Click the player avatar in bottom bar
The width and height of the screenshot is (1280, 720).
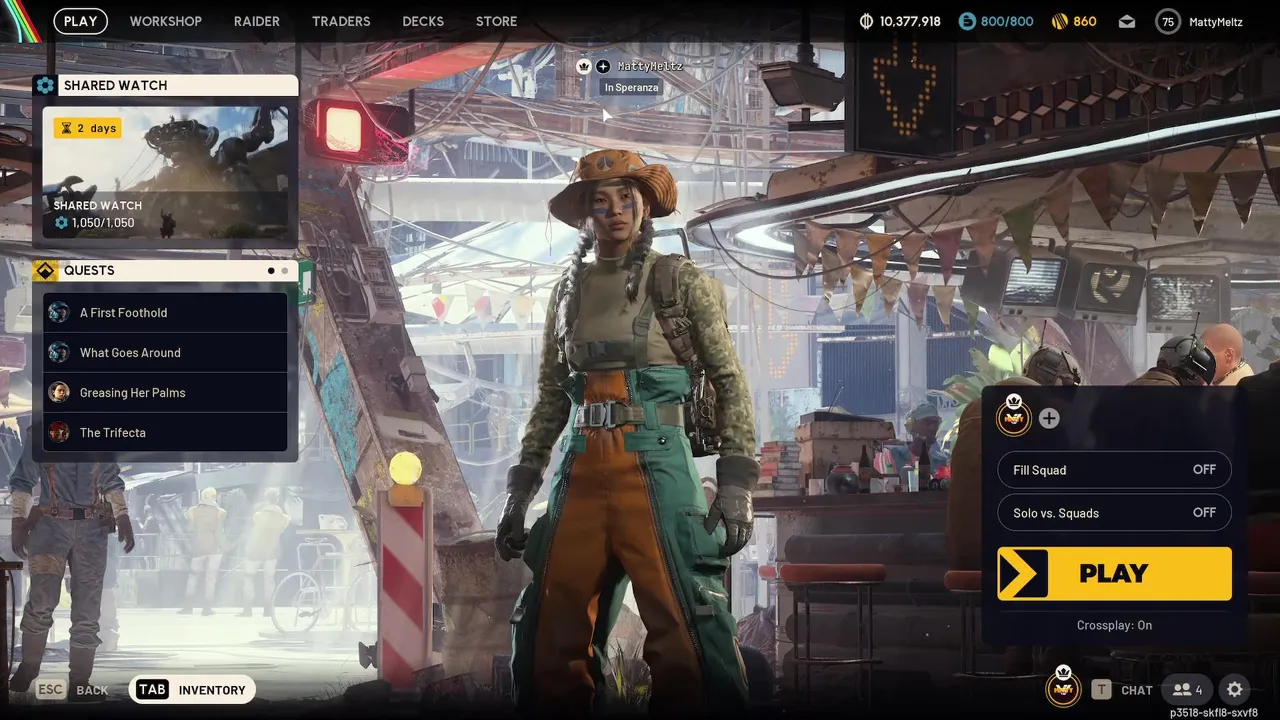click(x=1063, y=688)
